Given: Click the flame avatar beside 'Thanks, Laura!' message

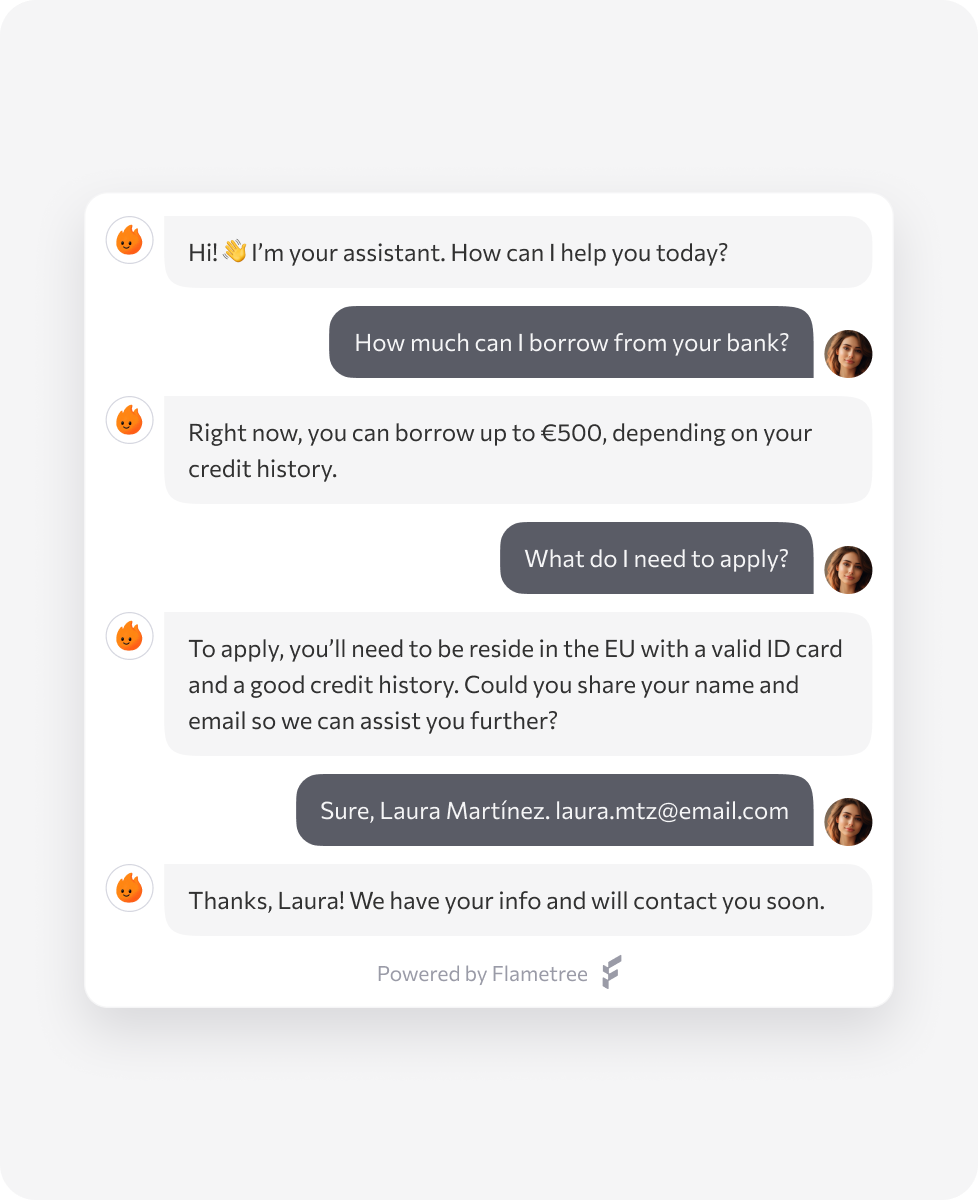Looking at the screenshot, I should [x=130, y=888].
